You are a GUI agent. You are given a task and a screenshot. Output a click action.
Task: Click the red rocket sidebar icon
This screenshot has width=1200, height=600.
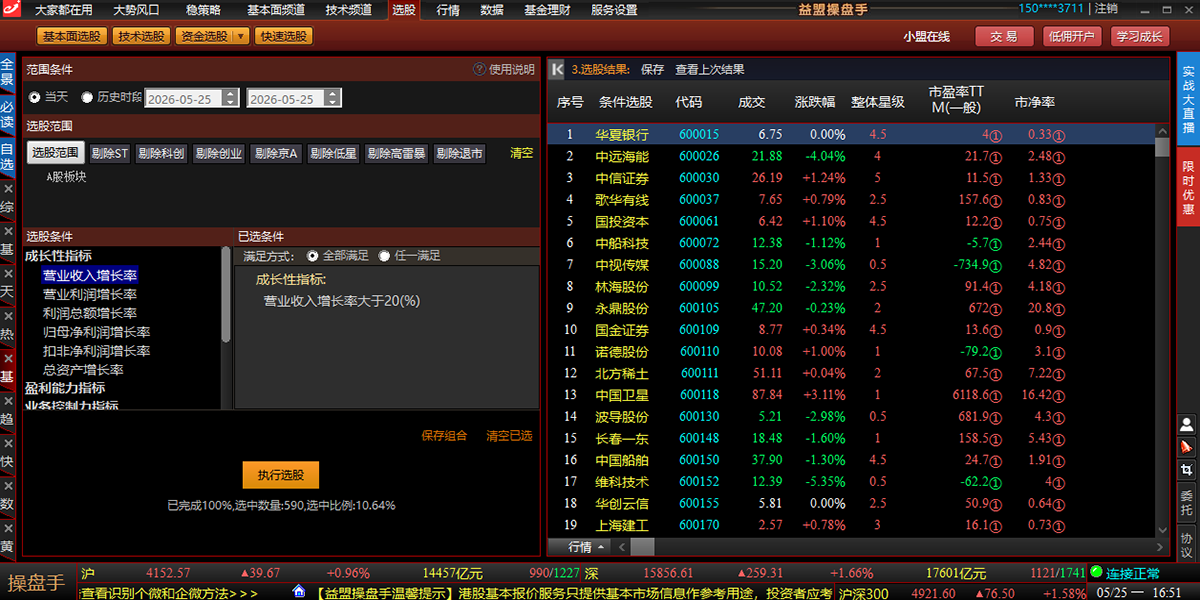point(1187,446)
